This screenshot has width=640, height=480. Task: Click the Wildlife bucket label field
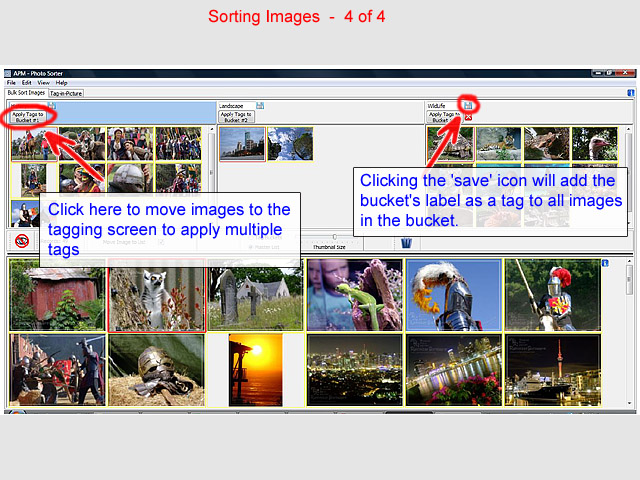pyautogui.click(x=444, y=106)
